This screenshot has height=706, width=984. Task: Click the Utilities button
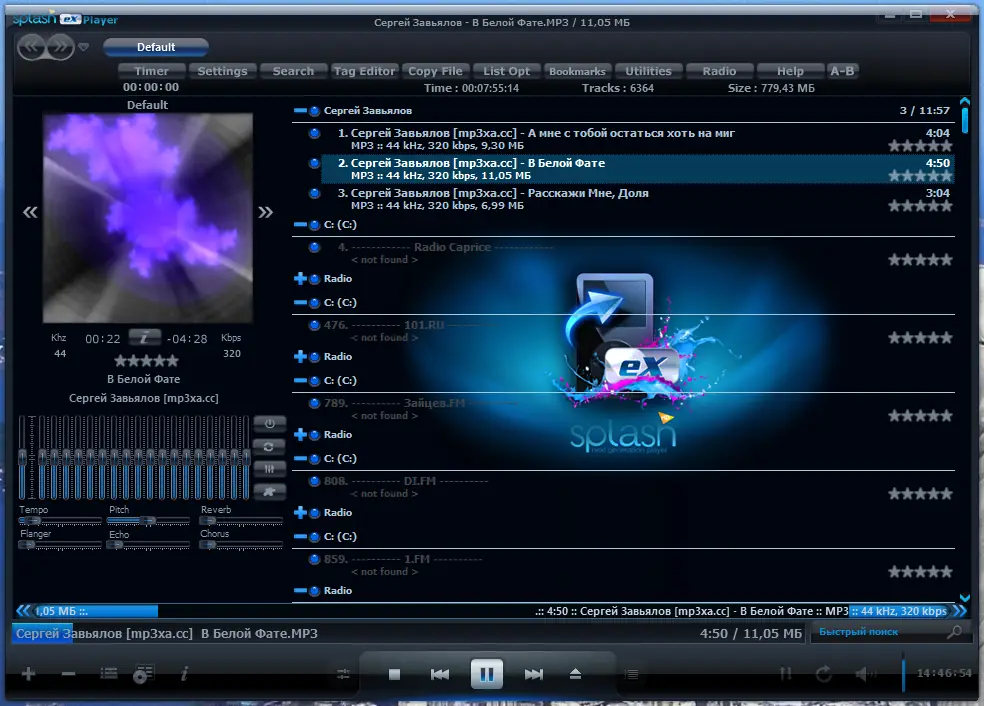click(x=648, y=71)
